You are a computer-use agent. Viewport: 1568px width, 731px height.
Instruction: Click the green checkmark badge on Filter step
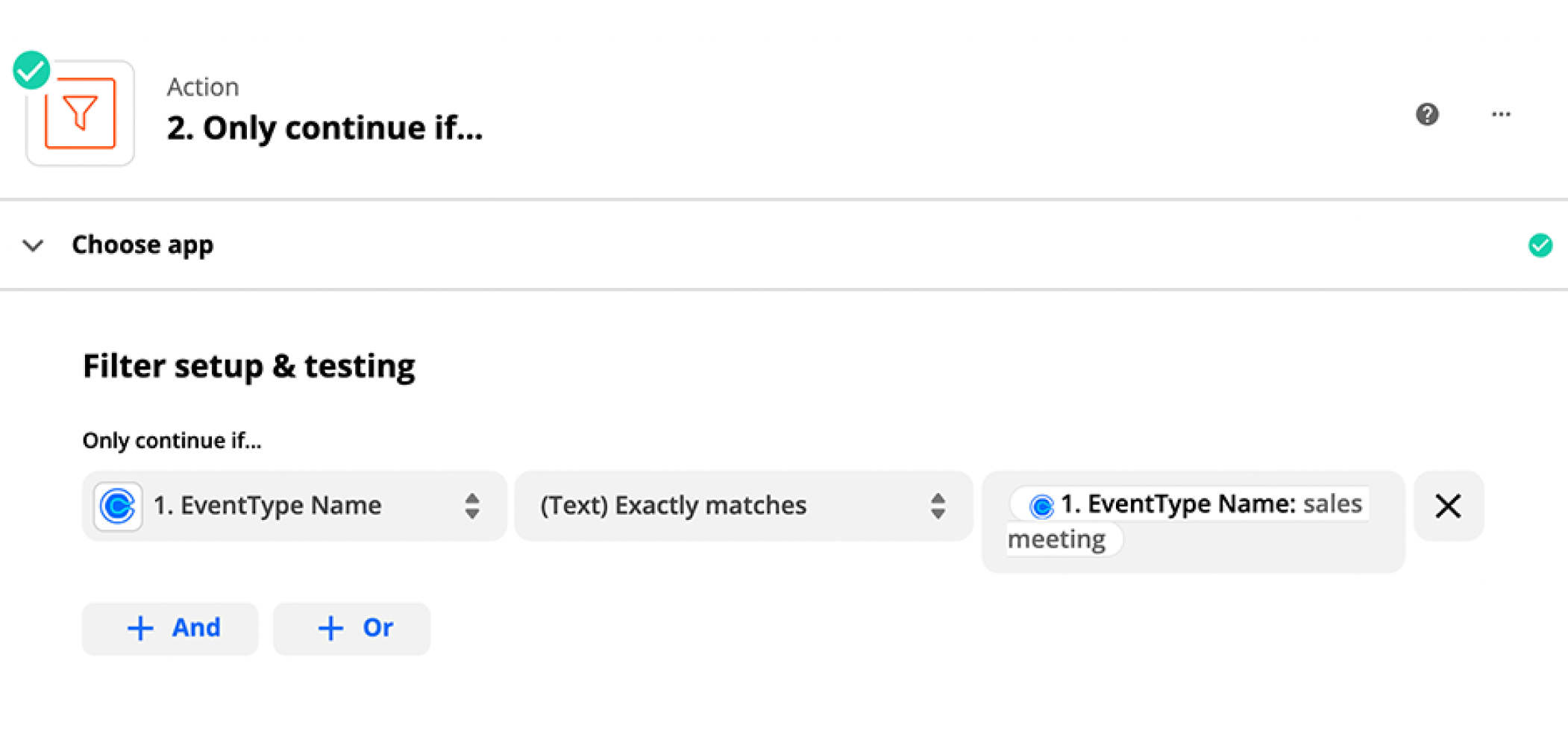click(x=31, y=70)
